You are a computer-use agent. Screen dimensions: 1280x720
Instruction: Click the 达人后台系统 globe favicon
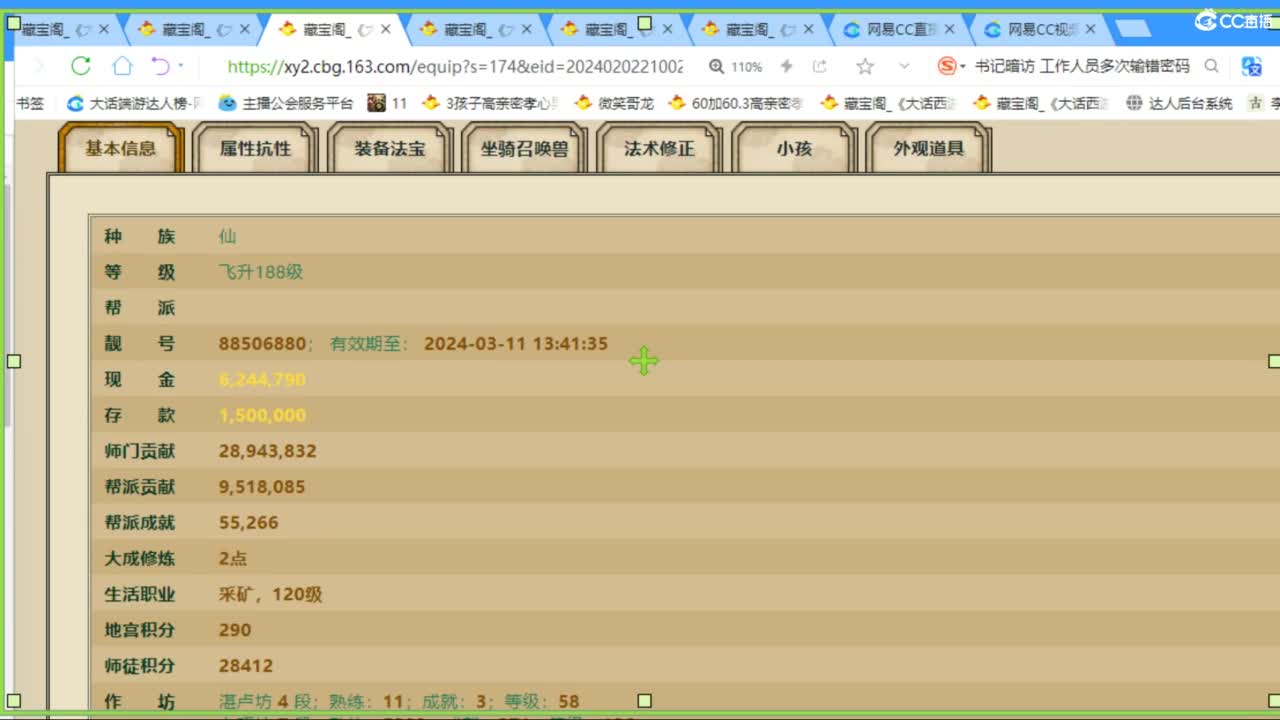[x=1134, y=102]
